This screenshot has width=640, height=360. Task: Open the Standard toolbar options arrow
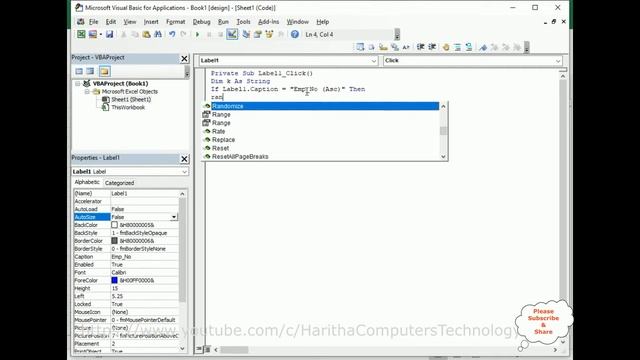[397, 35]
